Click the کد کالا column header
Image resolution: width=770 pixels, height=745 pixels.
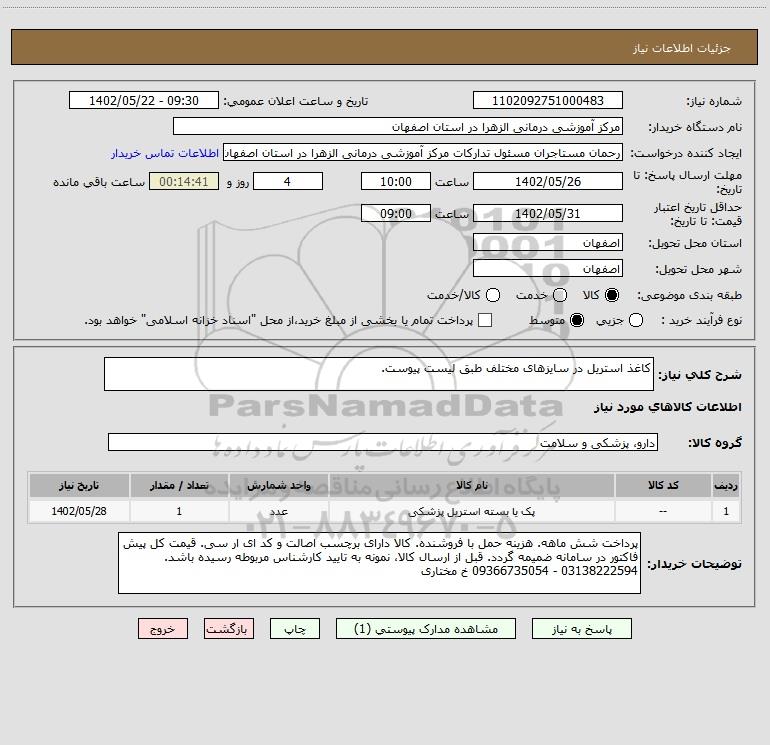[663, 485]
